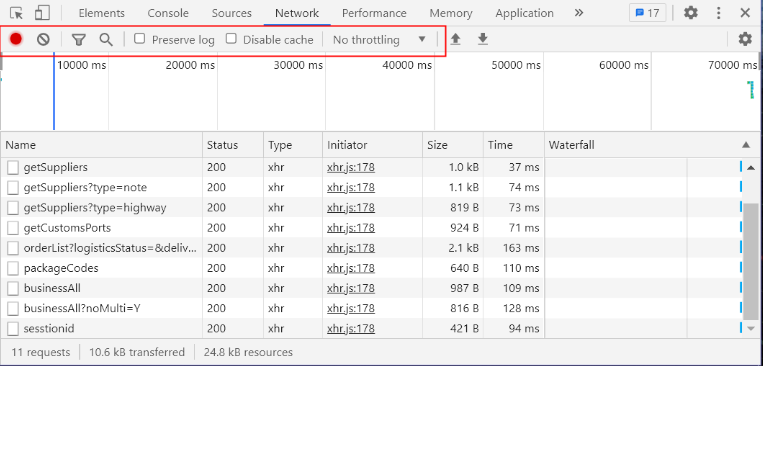The image size is (763, 470).
Task: Click 24.8 kB resources summary
Action: [x=248, y=352]
